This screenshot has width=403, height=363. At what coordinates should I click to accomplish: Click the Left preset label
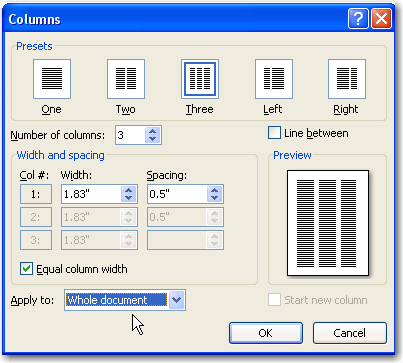tap(273, 109)
